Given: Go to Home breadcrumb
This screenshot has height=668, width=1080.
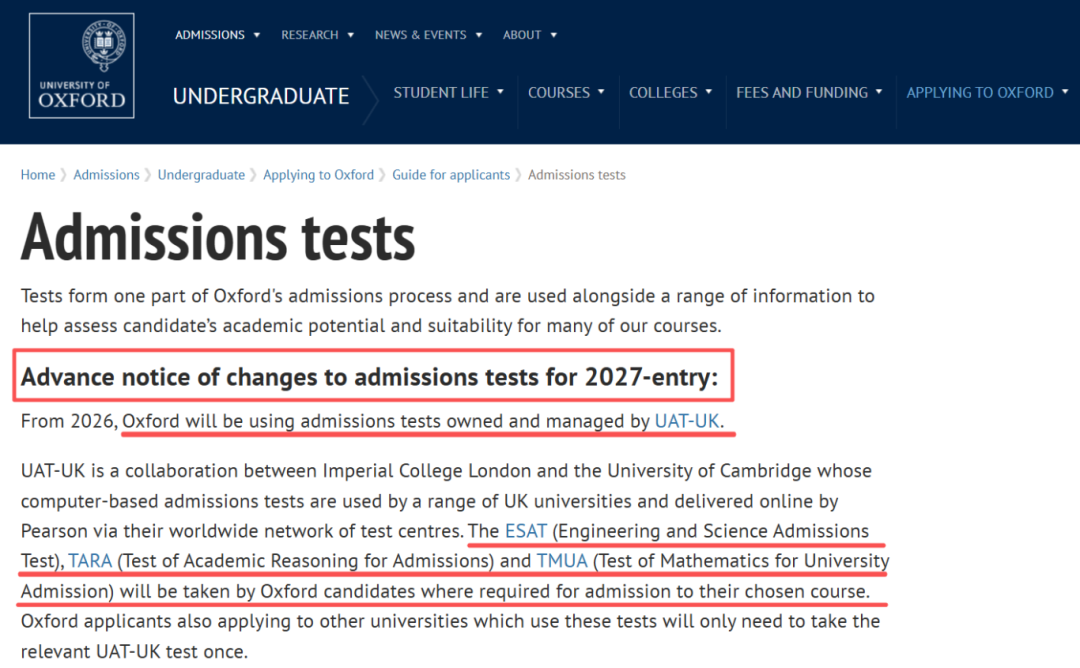Looking at the screenshot, I should tap(38, 175).
